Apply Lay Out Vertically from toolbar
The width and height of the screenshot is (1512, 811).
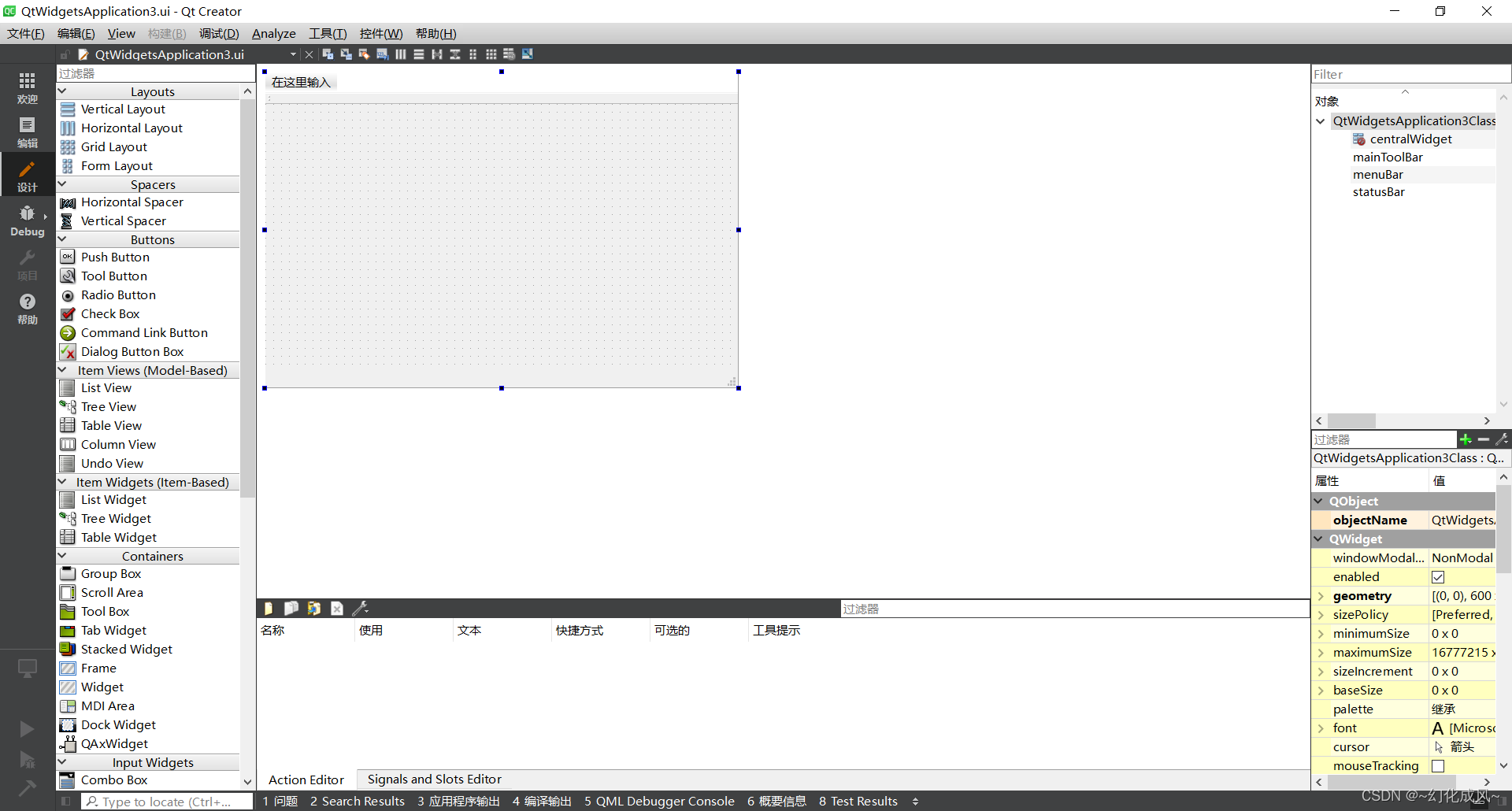419,54
